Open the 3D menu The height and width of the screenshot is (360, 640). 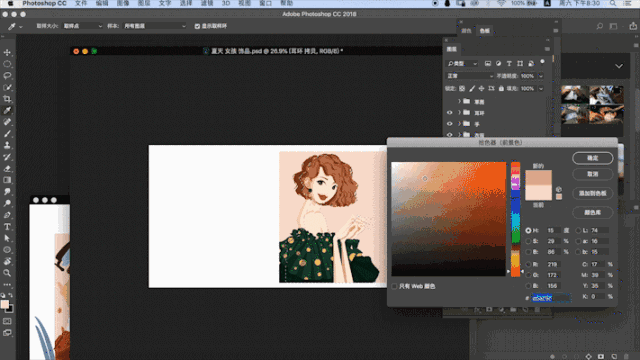(226, 3)
